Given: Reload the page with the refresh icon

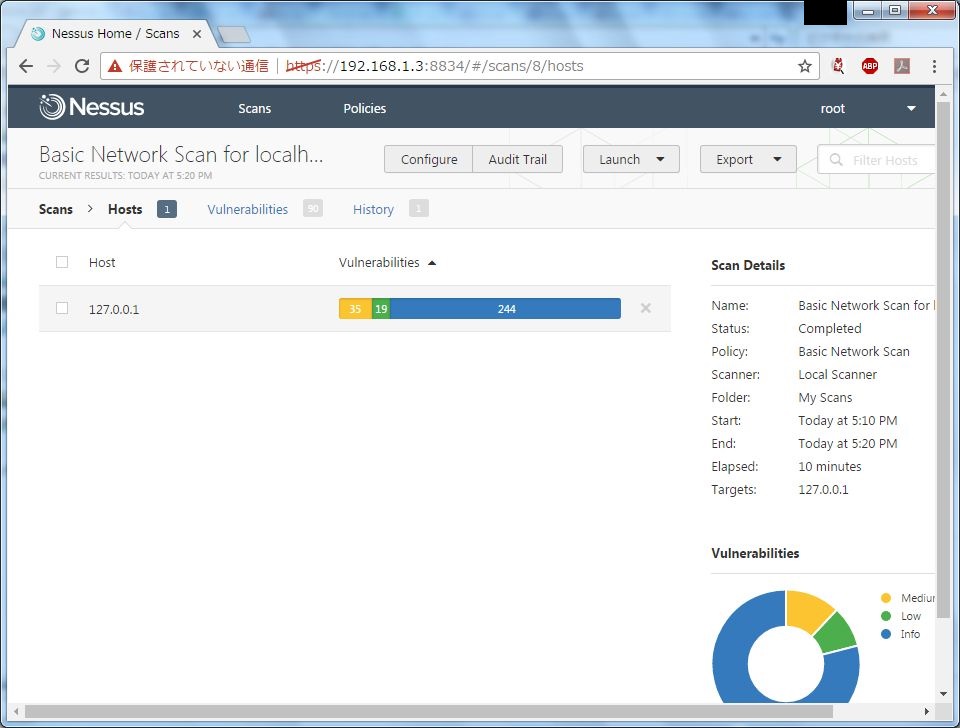Looking at the screenshot, I should tap(82, 66).
